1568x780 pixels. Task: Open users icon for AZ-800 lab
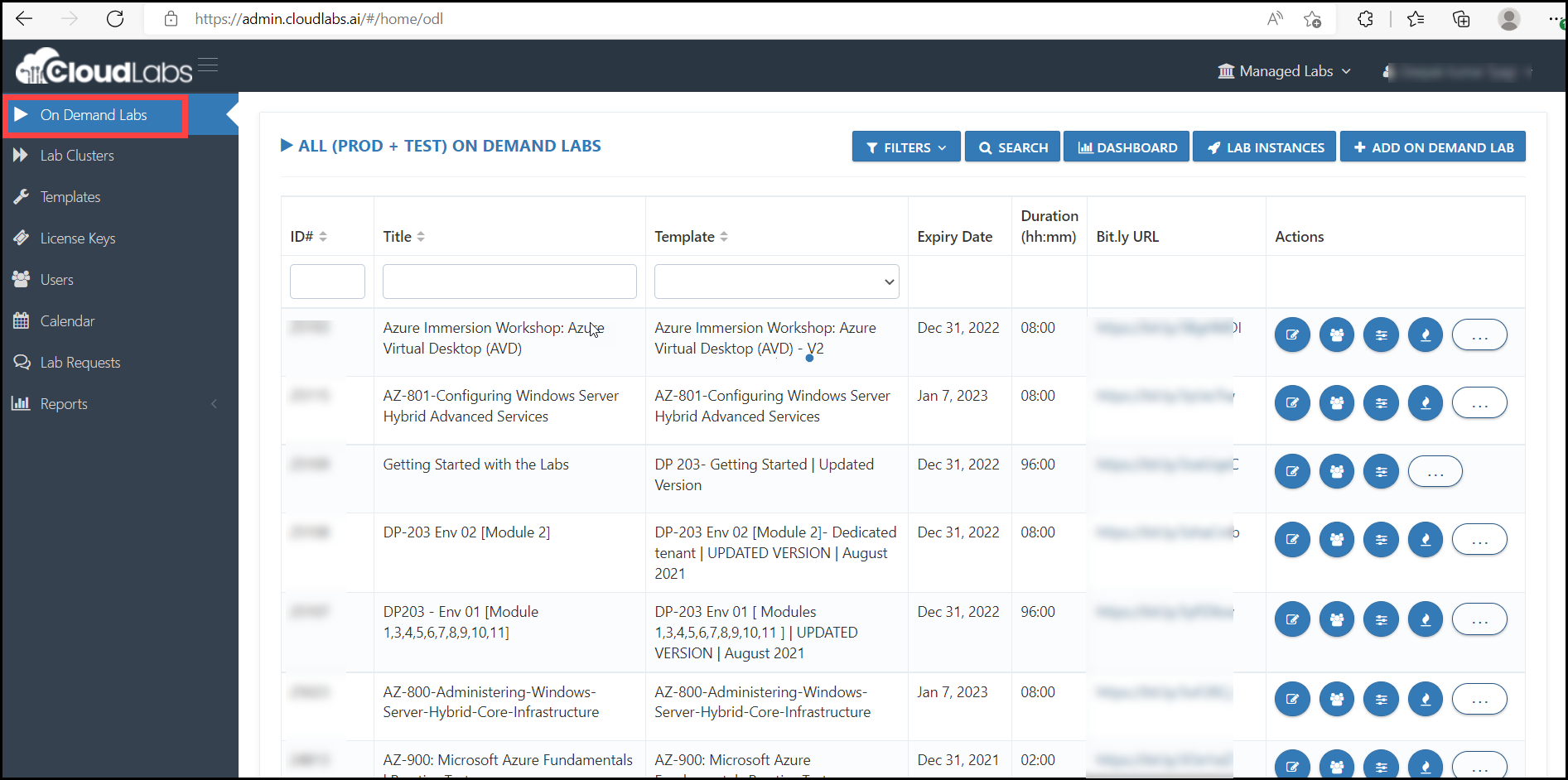coord(1337,700)
